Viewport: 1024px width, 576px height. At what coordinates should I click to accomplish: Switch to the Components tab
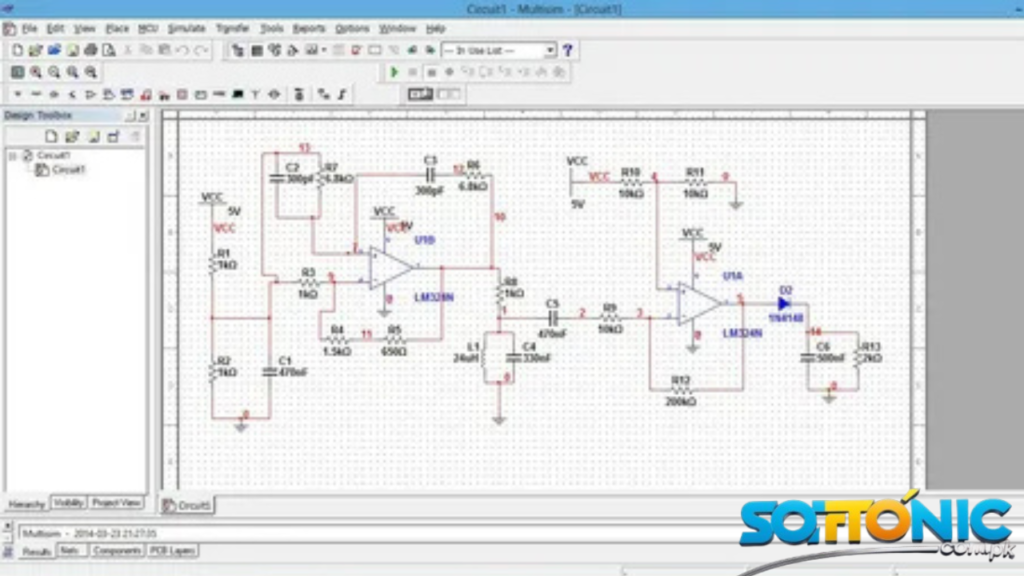pyautogui.click(x=117, y=551)
